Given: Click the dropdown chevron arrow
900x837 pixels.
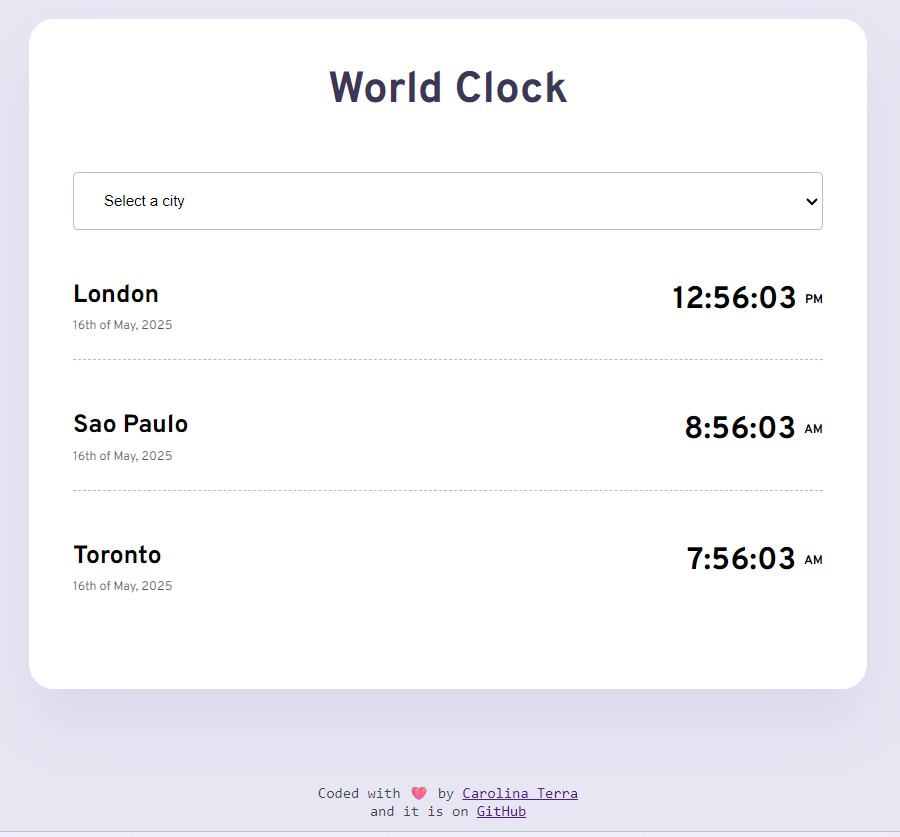Looking at the screenshot, I should tap(812, 201).
